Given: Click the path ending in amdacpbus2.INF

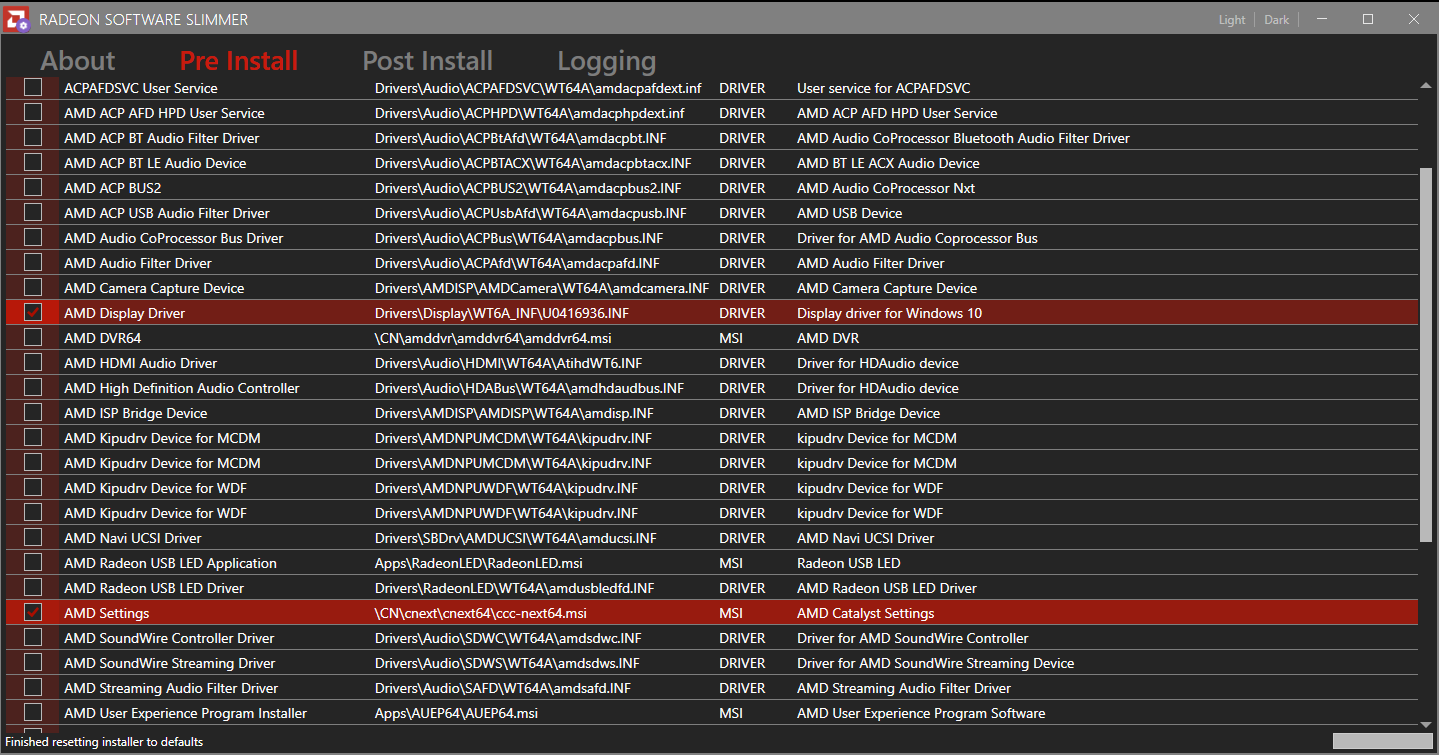Looking at the screenshot, I should point(528,188).
